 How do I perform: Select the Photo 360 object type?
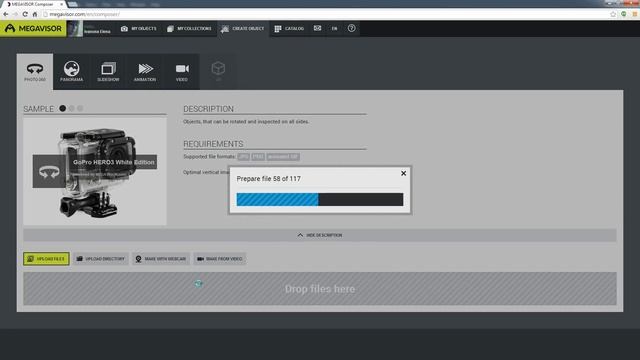click(x=35, y=72)
